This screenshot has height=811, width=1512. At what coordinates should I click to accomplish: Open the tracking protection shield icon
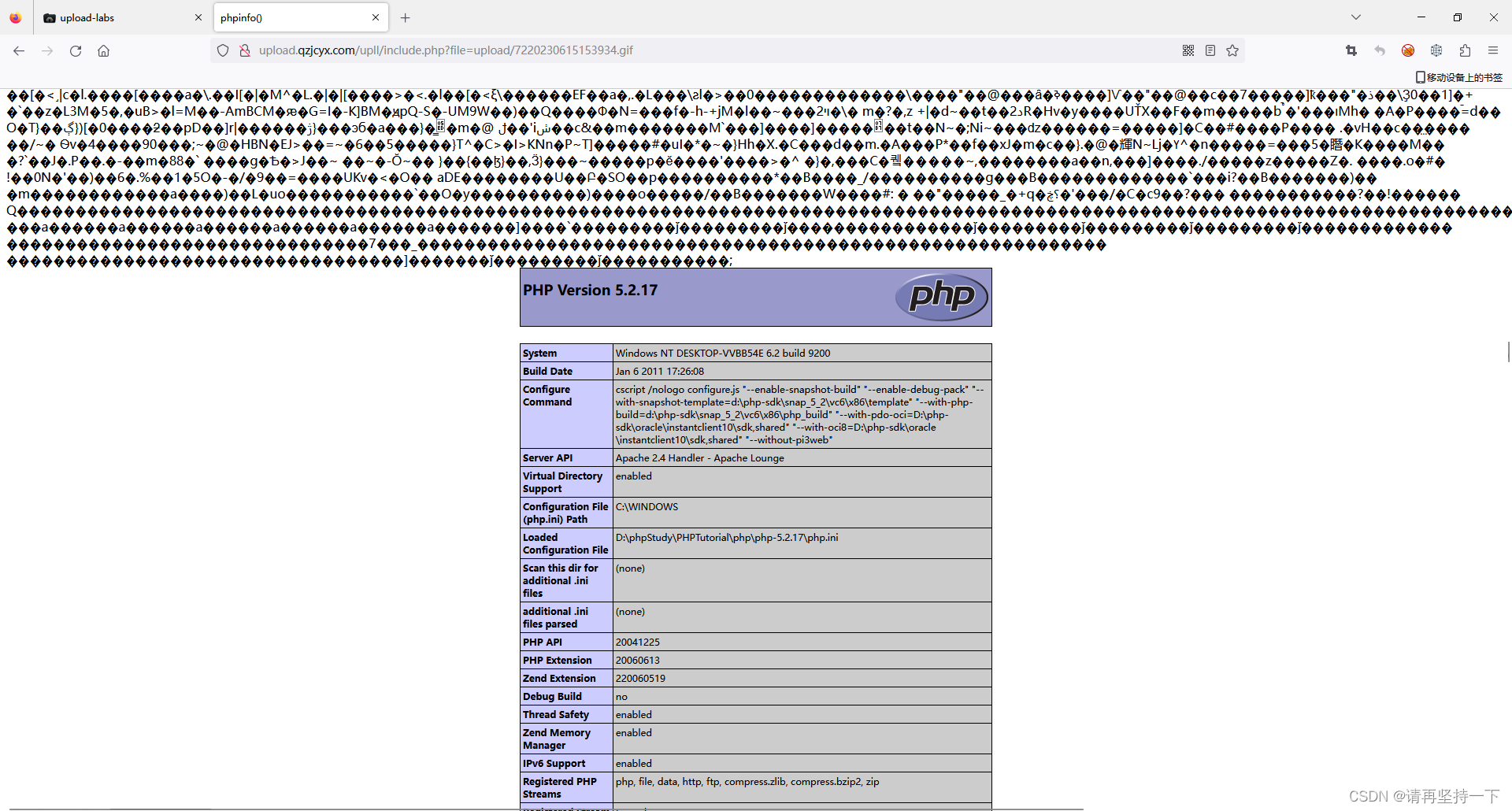click(223, 50)
